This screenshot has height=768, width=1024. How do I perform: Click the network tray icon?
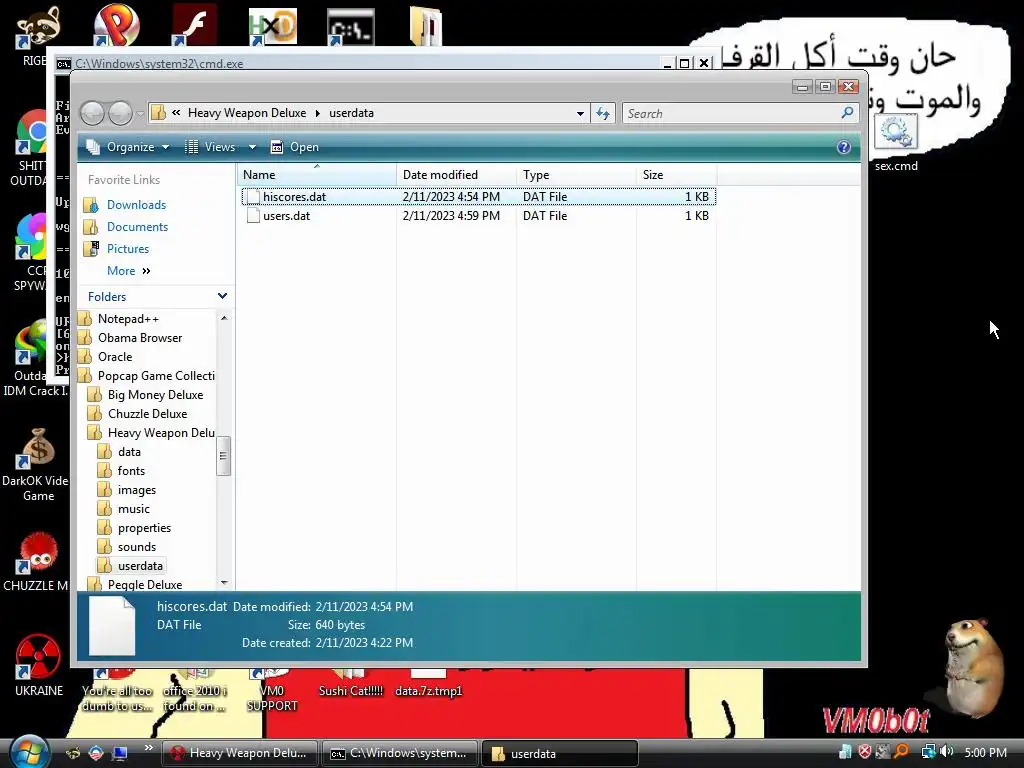point(928,752)
